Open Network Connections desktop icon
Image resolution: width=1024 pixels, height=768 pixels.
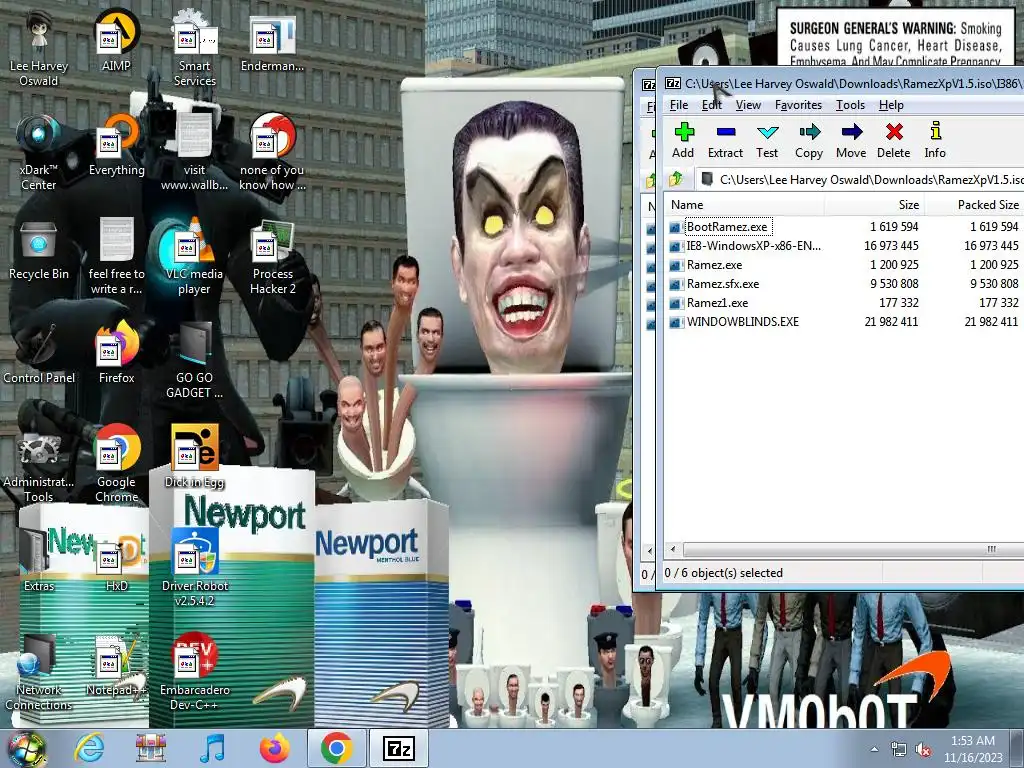click(x=39, y=673)
